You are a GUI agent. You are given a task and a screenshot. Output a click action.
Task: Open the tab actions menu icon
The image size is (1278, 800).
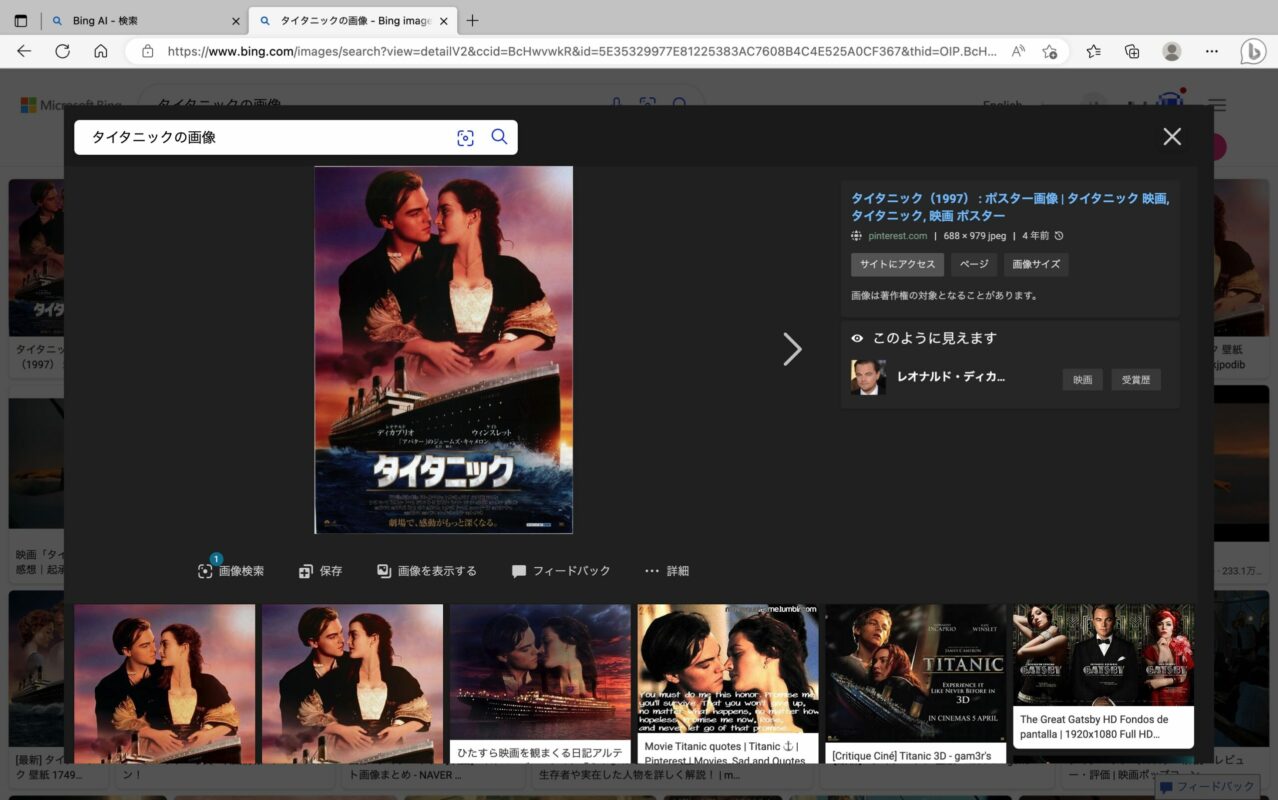21,20
